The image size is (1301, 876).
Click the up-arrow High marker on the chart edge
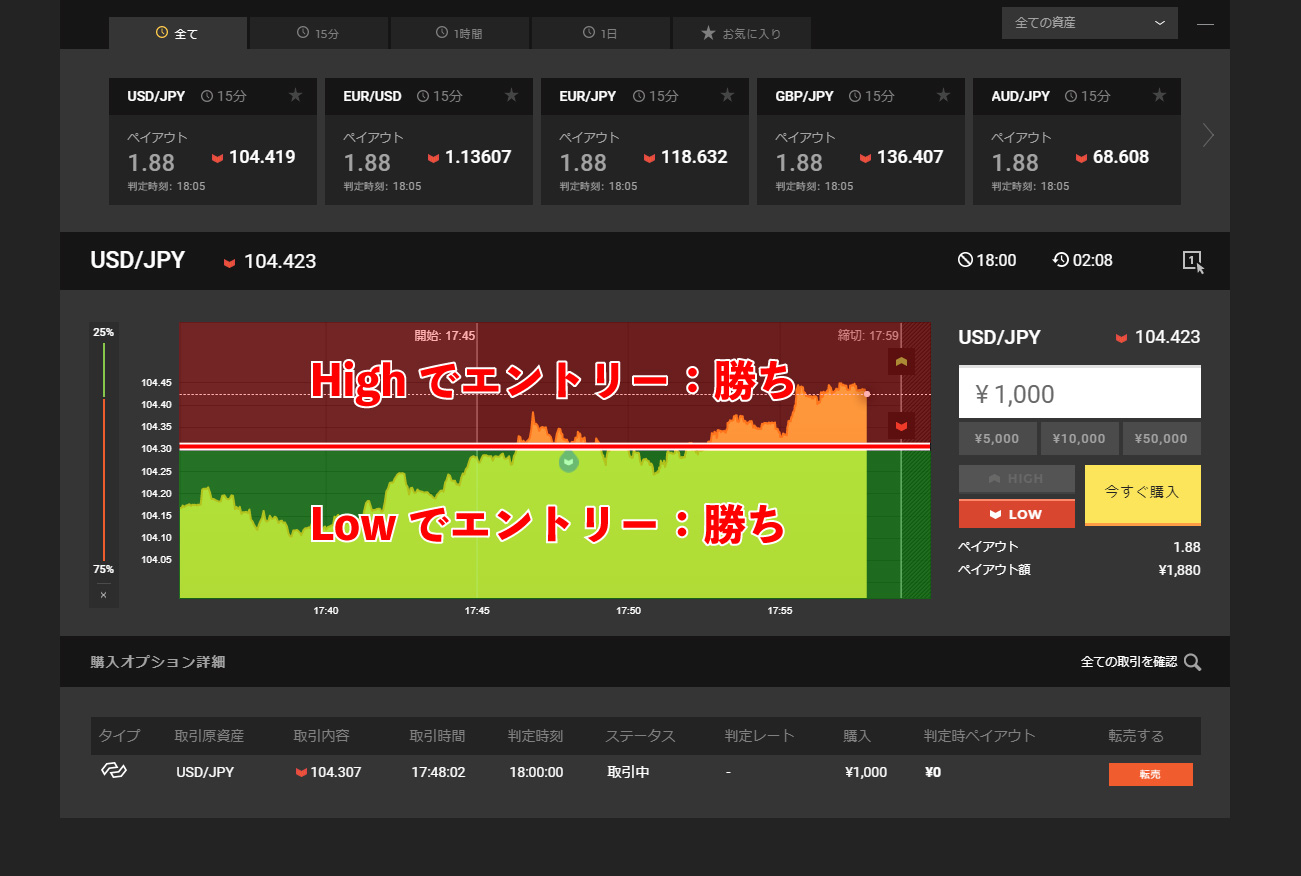pos(901,362)
